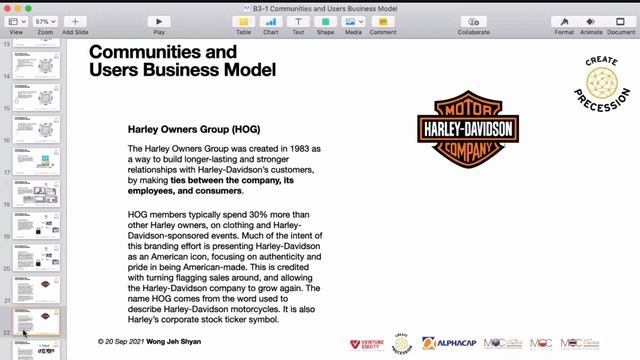Click the paragraph starting 'The Harley Owners Group'

point(224,169)
